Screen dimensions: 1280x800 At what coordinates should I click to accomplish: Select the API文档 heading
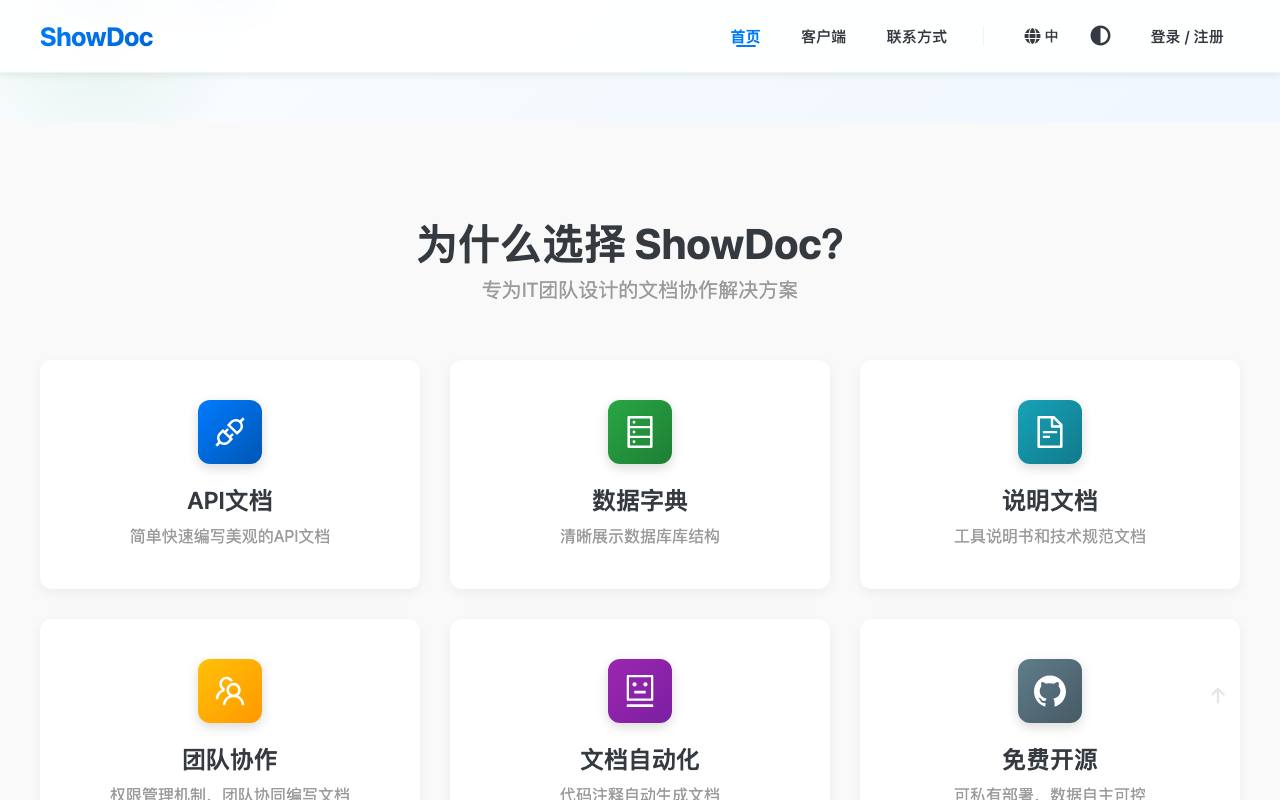[x=230, y=500]
